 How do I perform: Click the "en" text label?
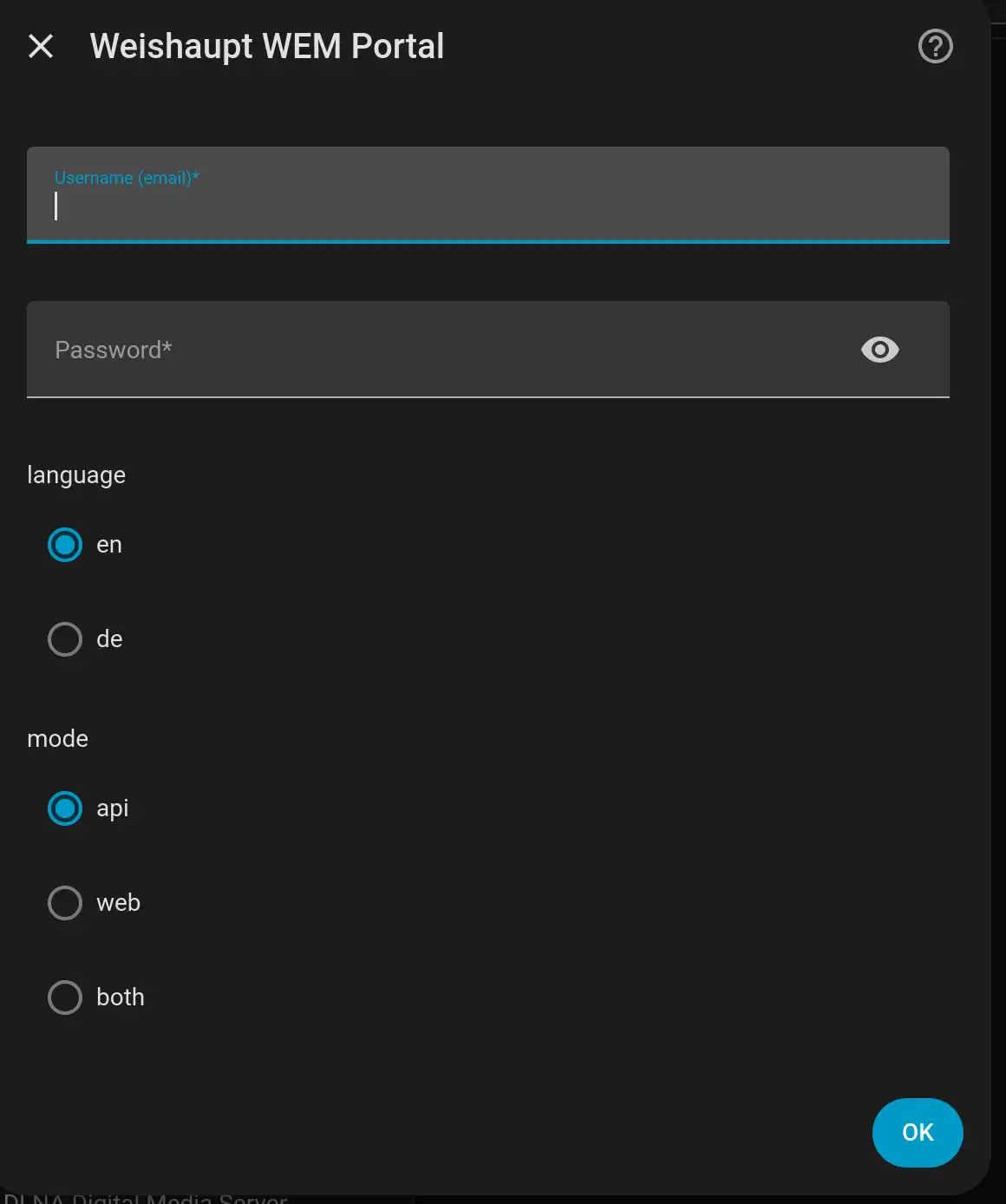click(109, 545)
